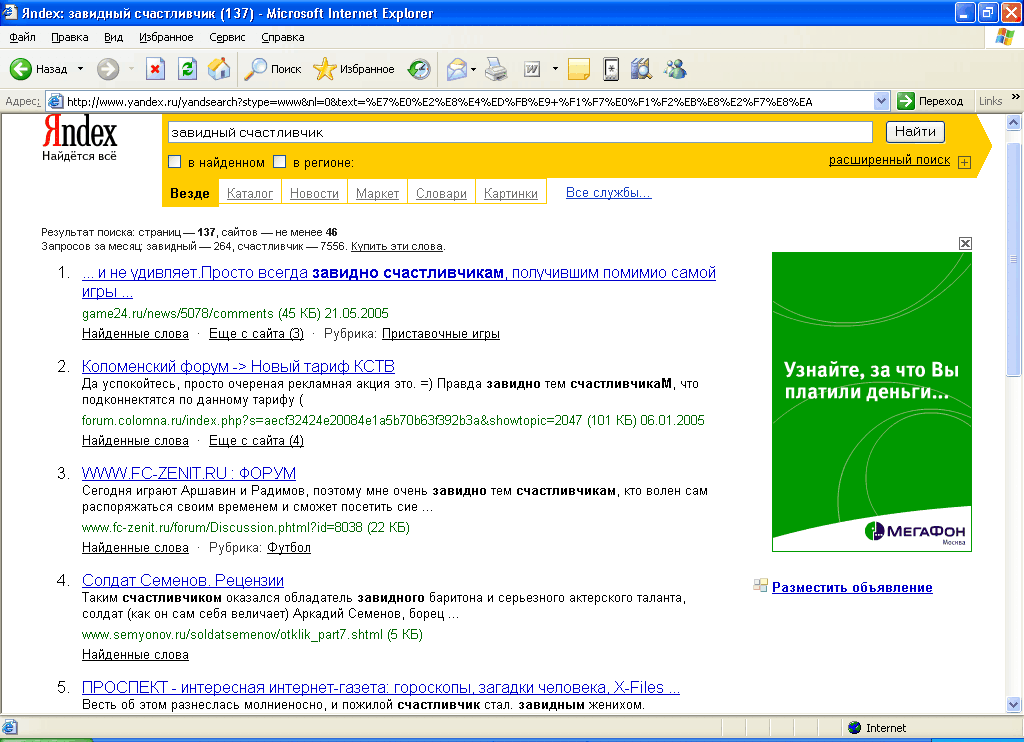Screen dimensions: 1024x742
Task: Launch the Messenger people icon
Action: (675, 69)
